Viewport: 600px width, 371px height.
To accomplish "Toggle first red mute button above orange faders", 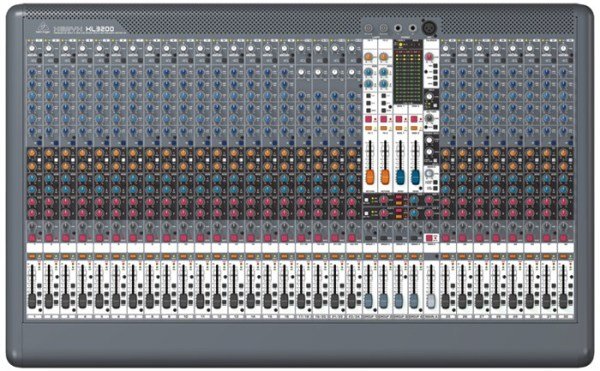I will pyautogui.click(x=369, y=120).
